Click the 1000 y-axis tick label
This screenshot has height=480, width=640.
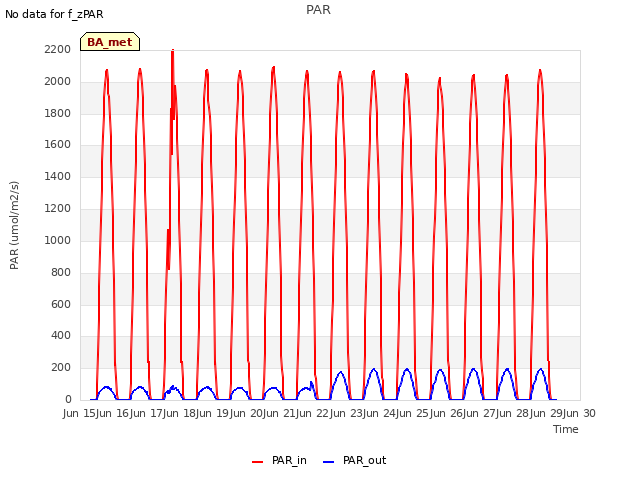click(58, 240)
